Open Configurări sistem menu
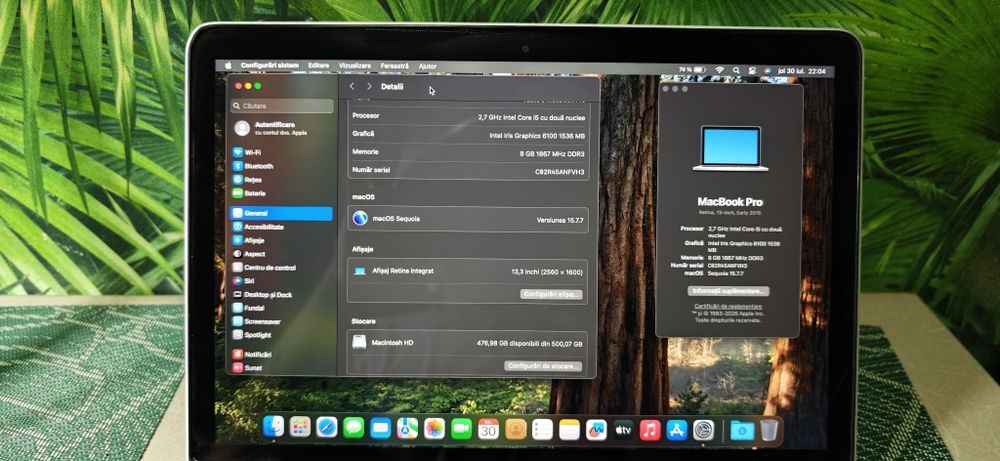Image resolution: width=1000 pixels, height=461 pixels. (x=270, y=66)
